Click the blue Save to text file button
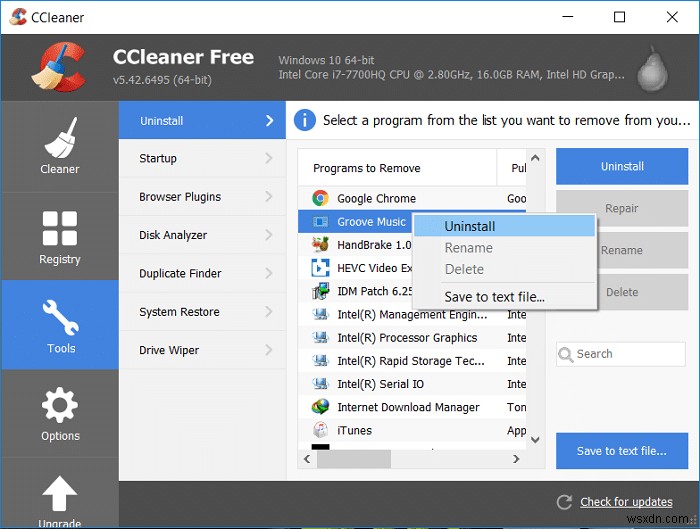The image size is (700, 529). [x=622, y=451]
